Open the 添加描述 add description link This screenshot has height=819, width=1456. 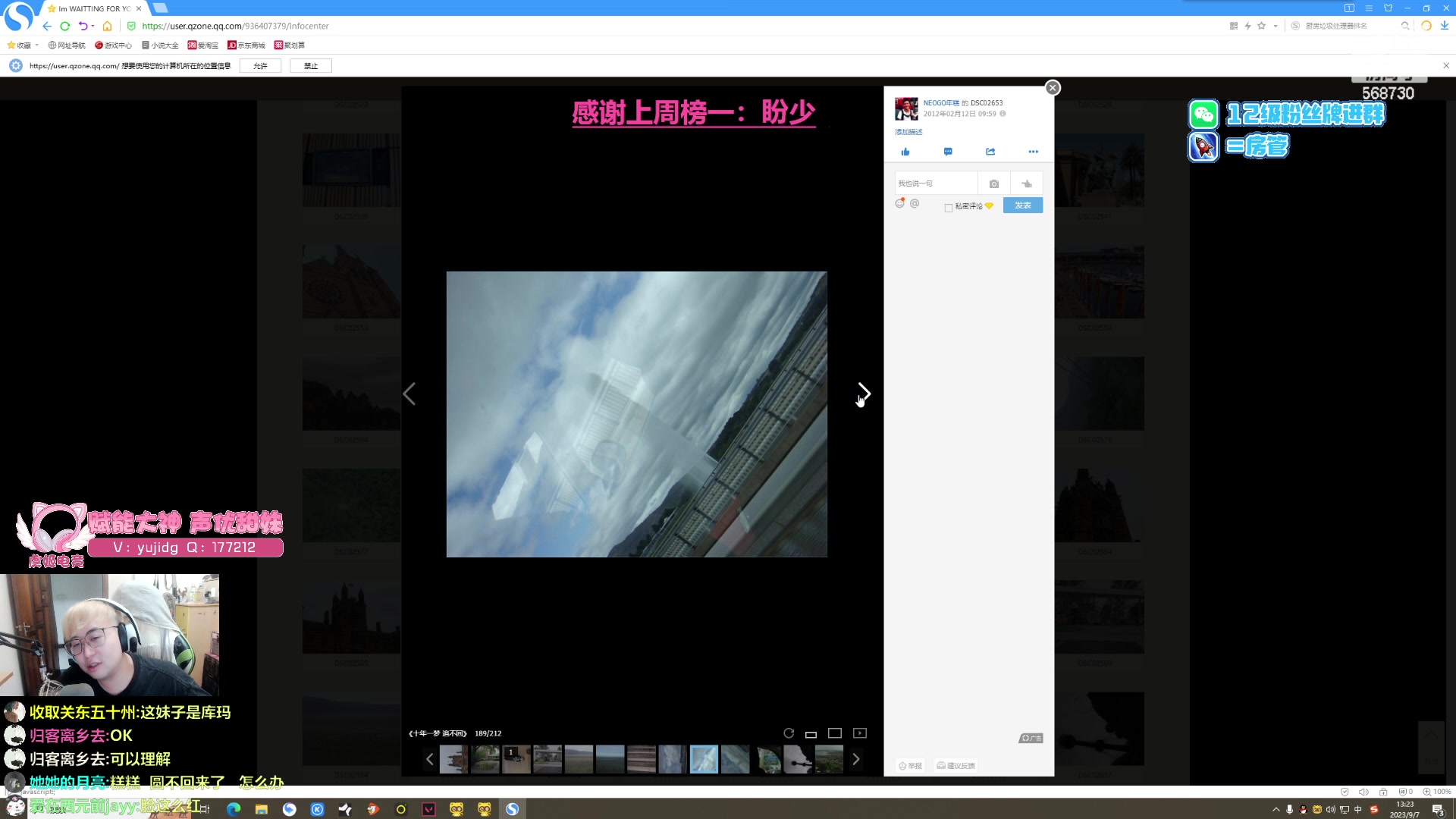[908, 132]
